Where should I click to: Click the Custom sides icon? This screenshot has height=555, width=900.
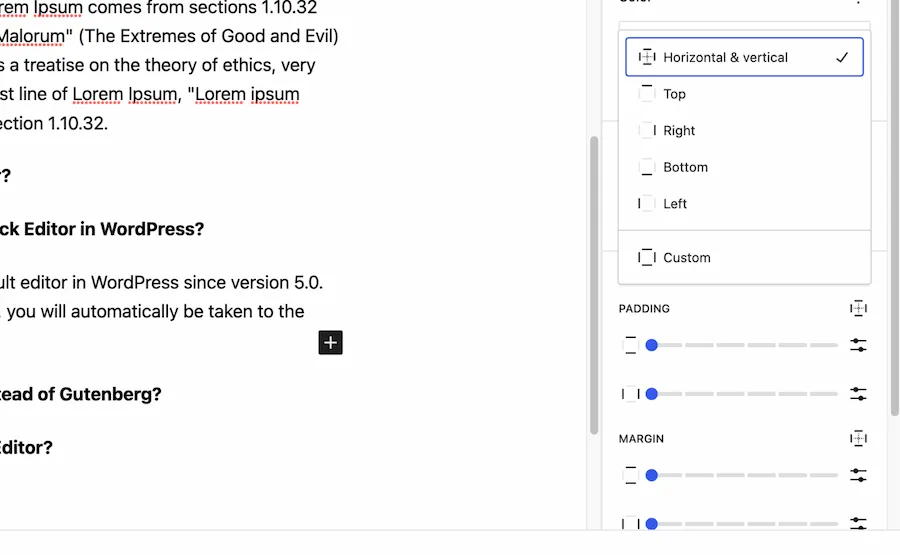click(x=646, y=258)
